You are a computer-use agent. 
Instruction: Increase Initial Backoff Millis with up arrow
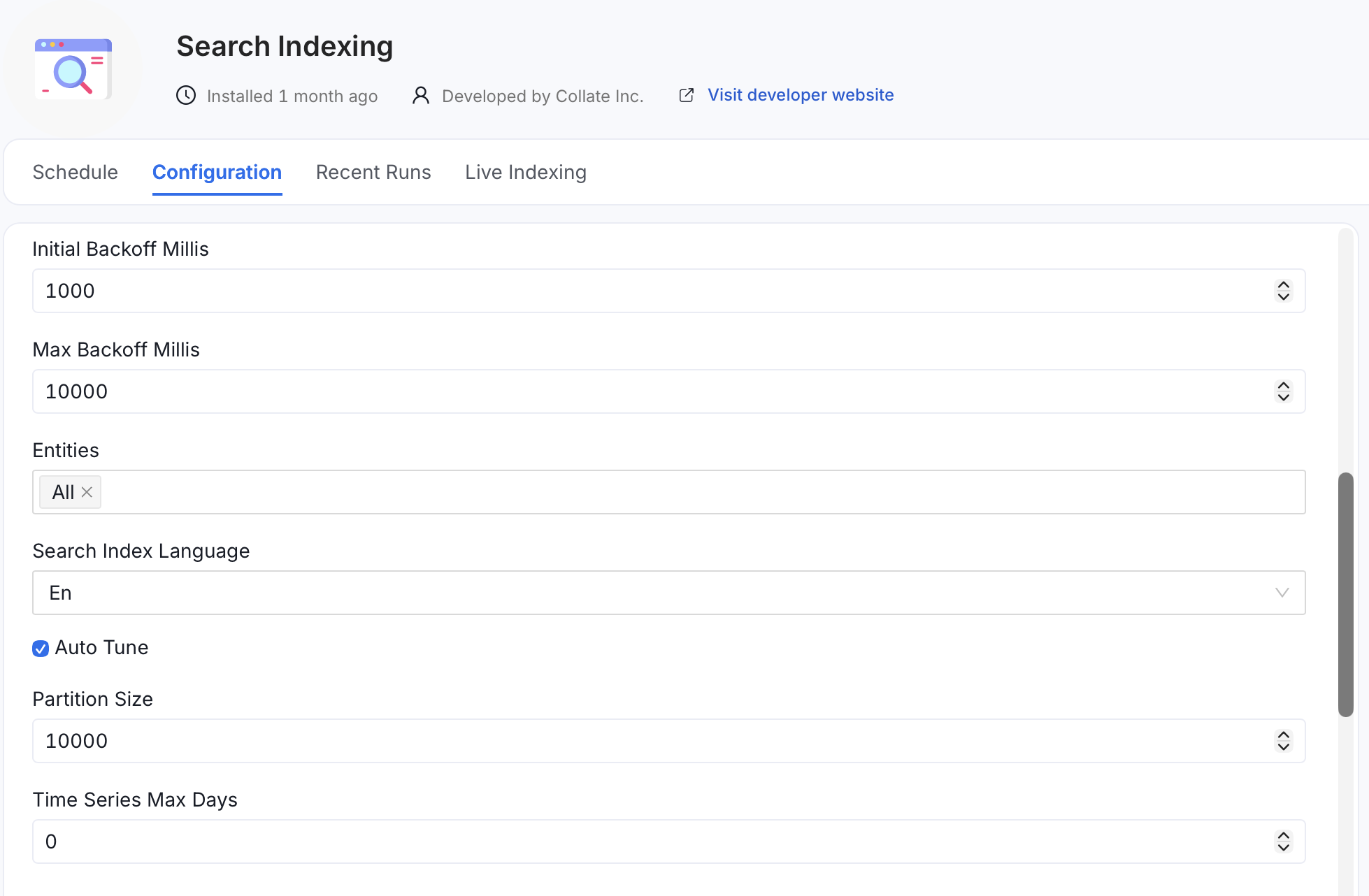(1284, 284)
